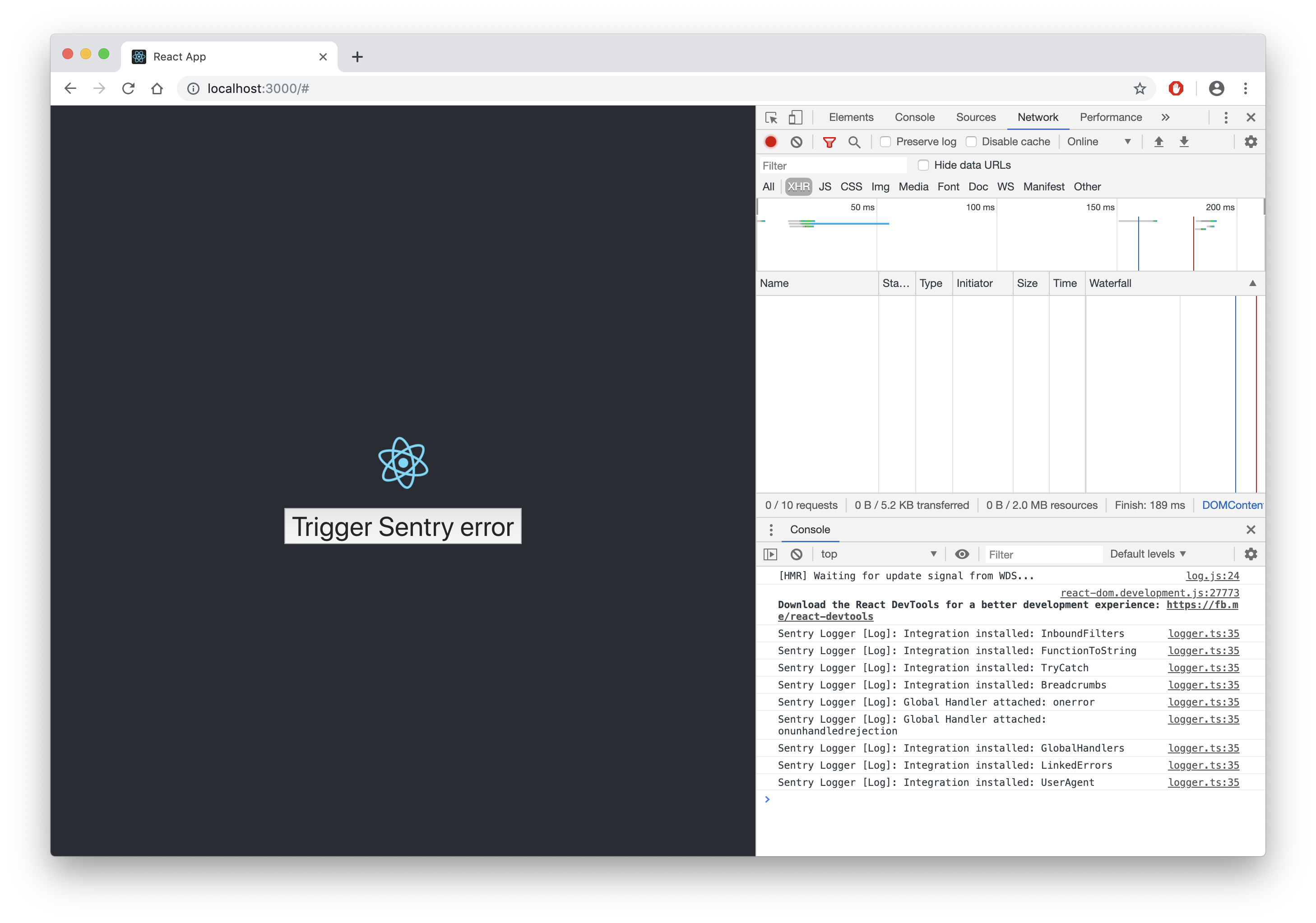
Task: Select the JS filter type
Action: tap(825, 187)
